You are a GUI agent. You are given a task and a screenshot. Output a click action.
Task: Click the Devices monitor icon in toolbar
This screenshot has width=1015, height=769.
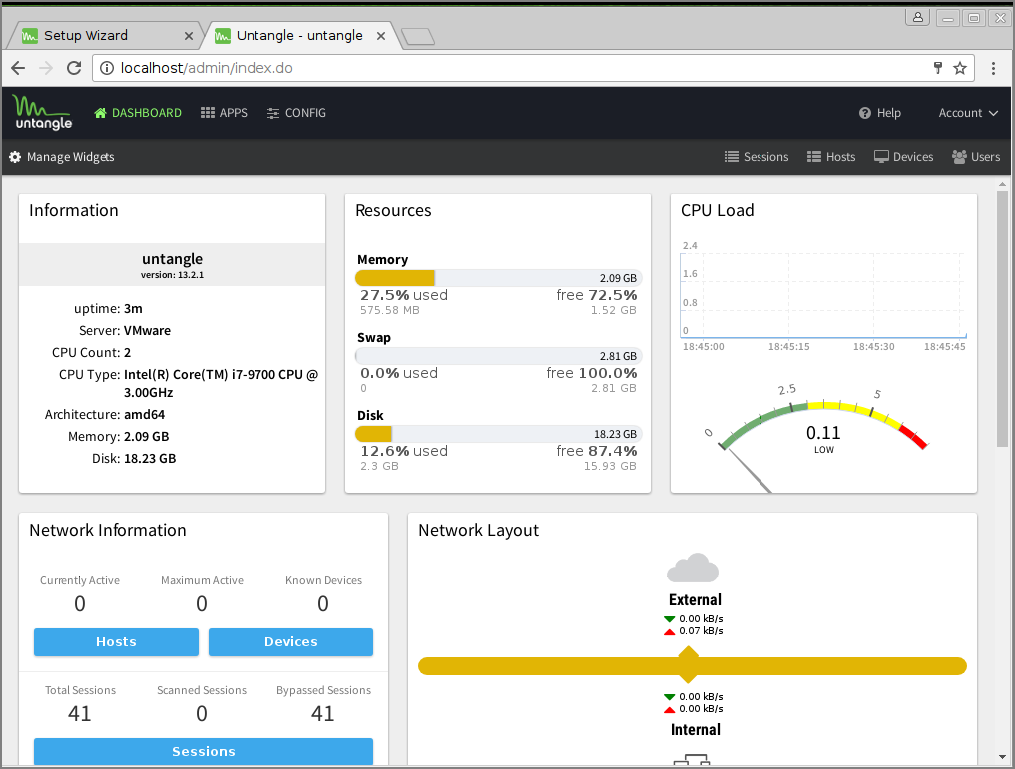point(881,157)
